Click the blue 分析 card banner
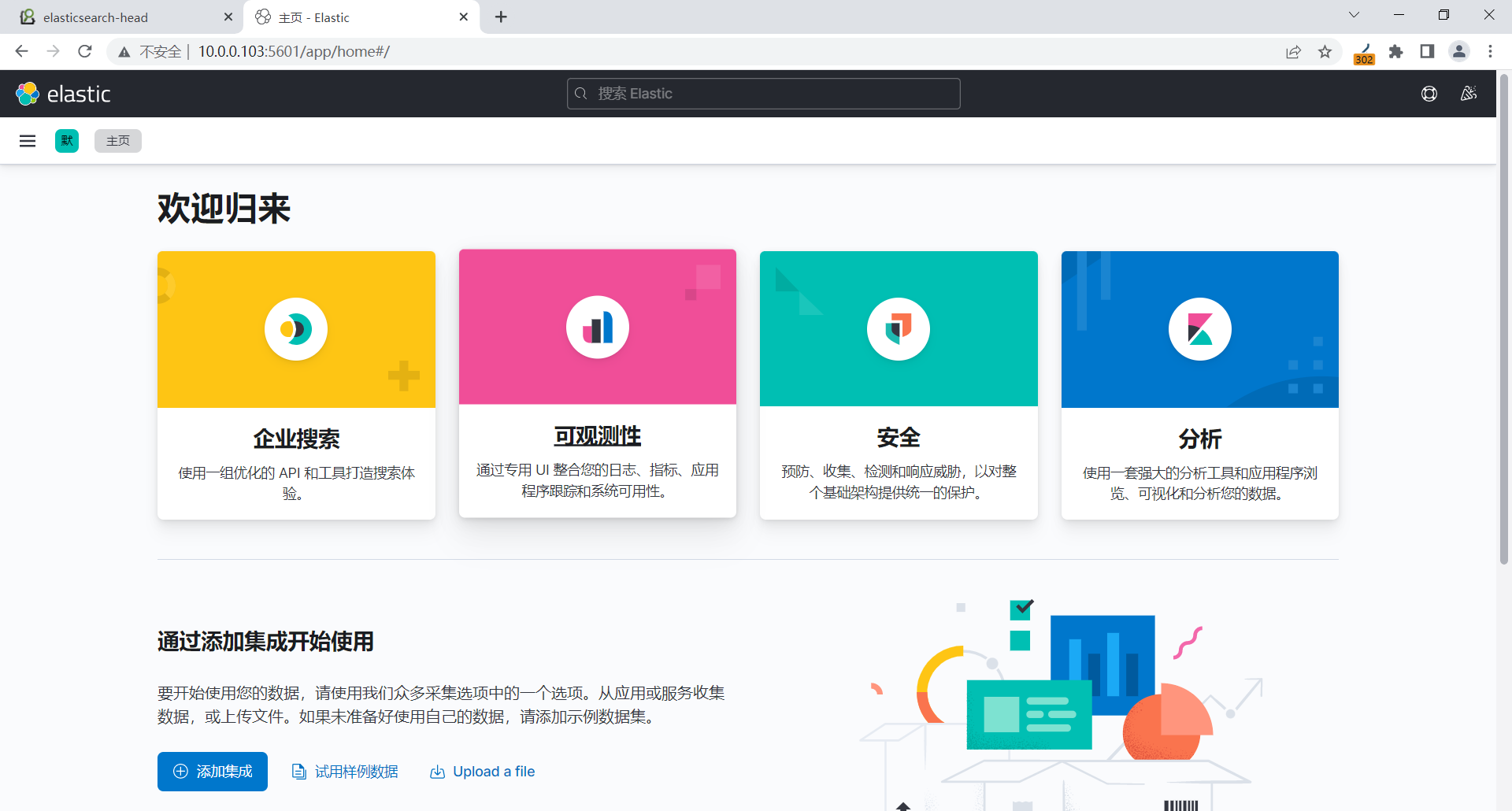This screenshot has height=811, width=1512. tap(1200, 329)
